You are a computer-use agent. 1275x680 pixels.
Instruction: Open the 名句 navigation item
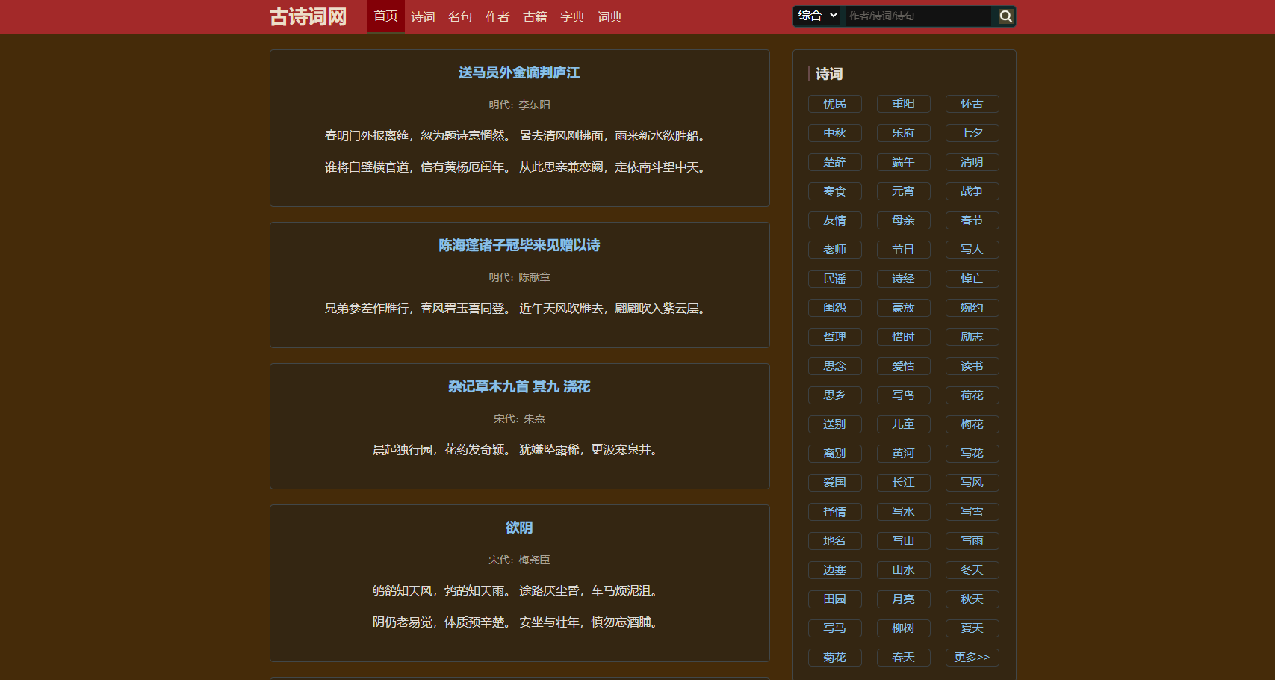(460, 16)
